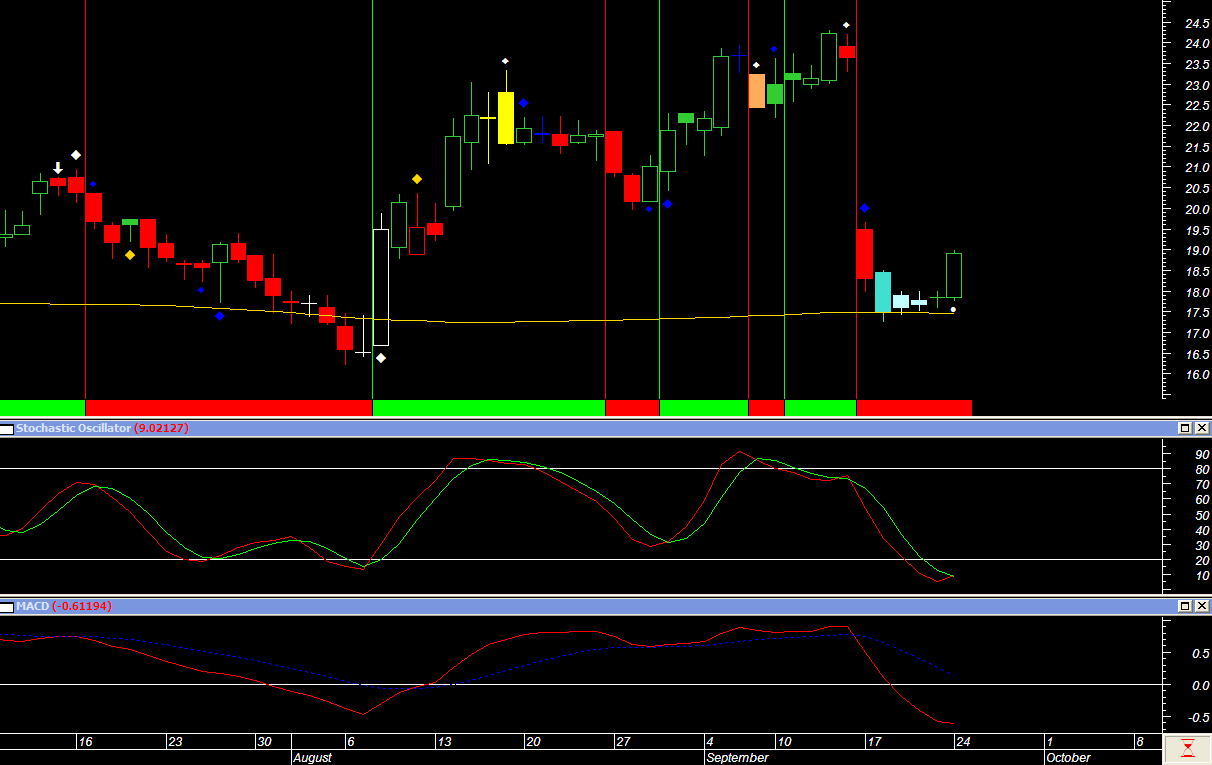Click price label 20.0 on price axis
This screenshot has height=765, width=1212.
click(1197, 210)
